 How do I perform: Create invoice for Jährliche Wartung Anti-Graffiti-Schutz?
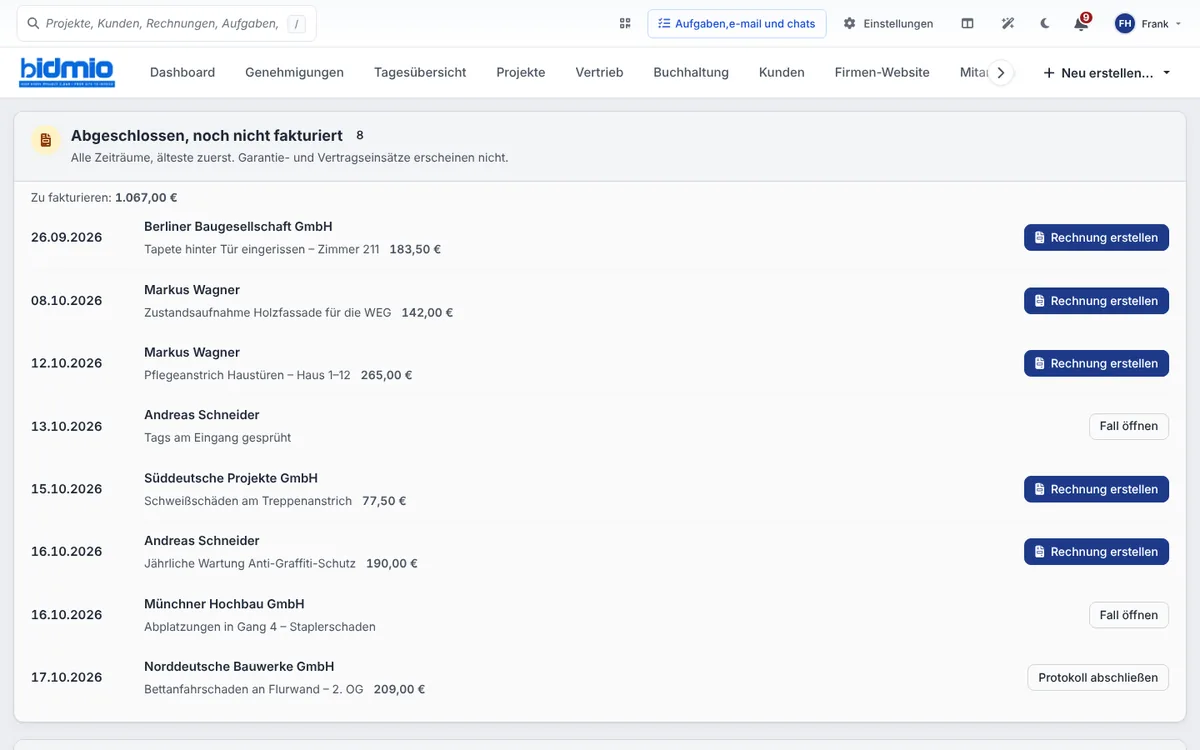[x=1096, y=552]
